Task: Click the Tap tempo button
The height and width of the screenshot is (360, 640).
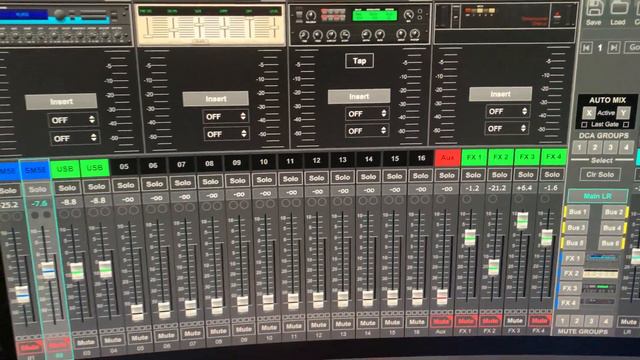Action: [359, 61]
